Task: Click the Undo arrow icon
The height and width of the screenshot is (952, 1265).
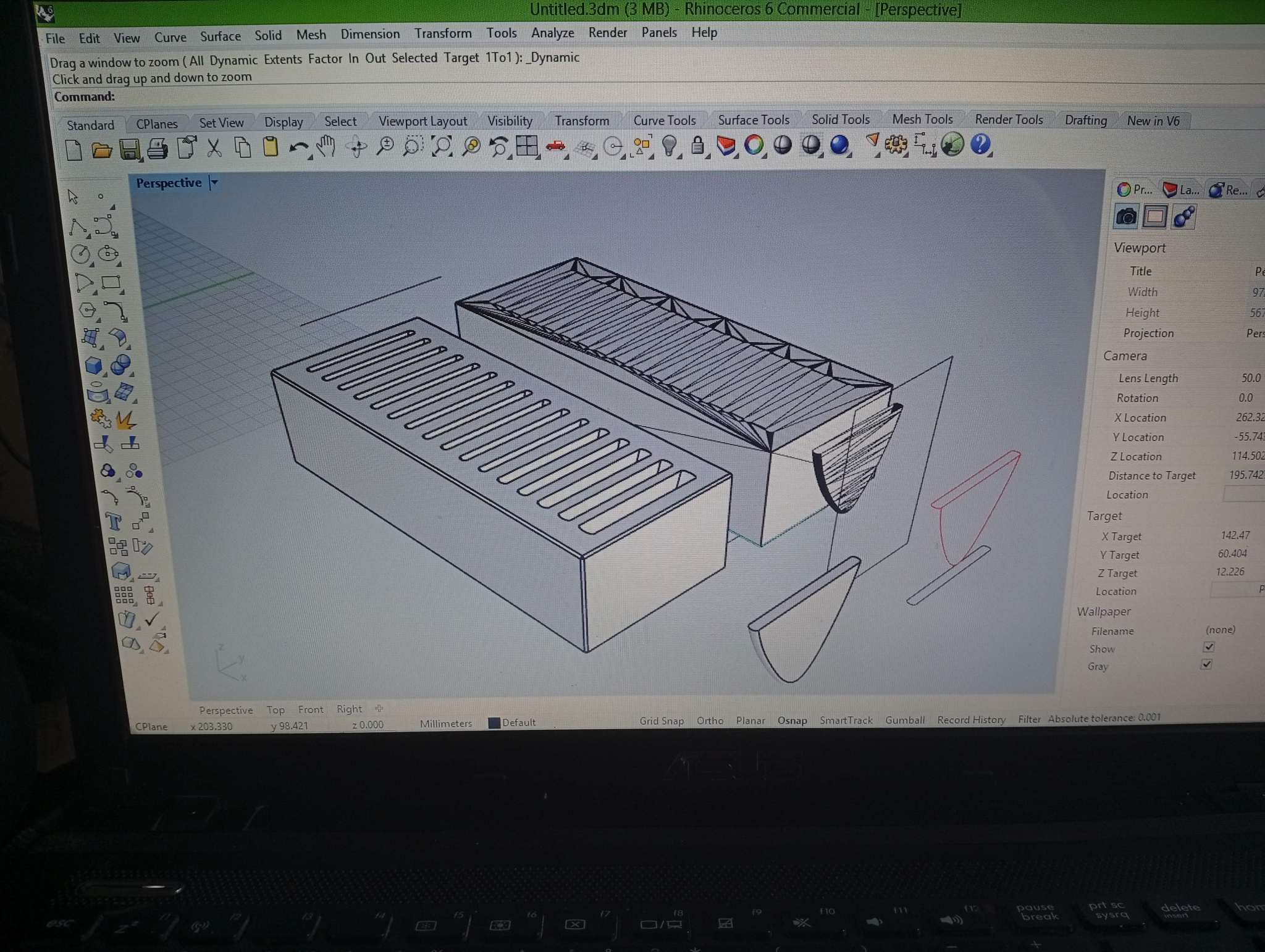Action: coord(299,148)
